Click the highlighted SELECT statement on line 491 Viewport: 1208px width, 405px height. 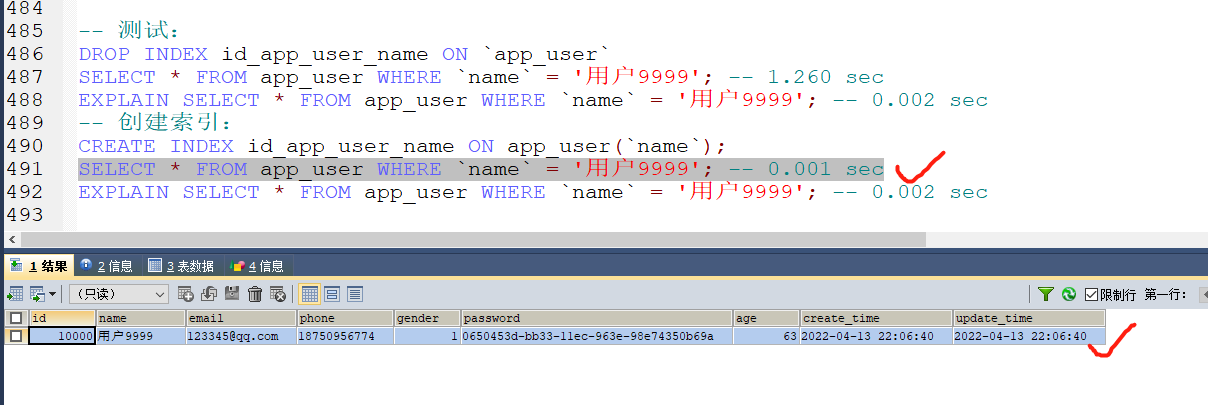tap(481, 169)
